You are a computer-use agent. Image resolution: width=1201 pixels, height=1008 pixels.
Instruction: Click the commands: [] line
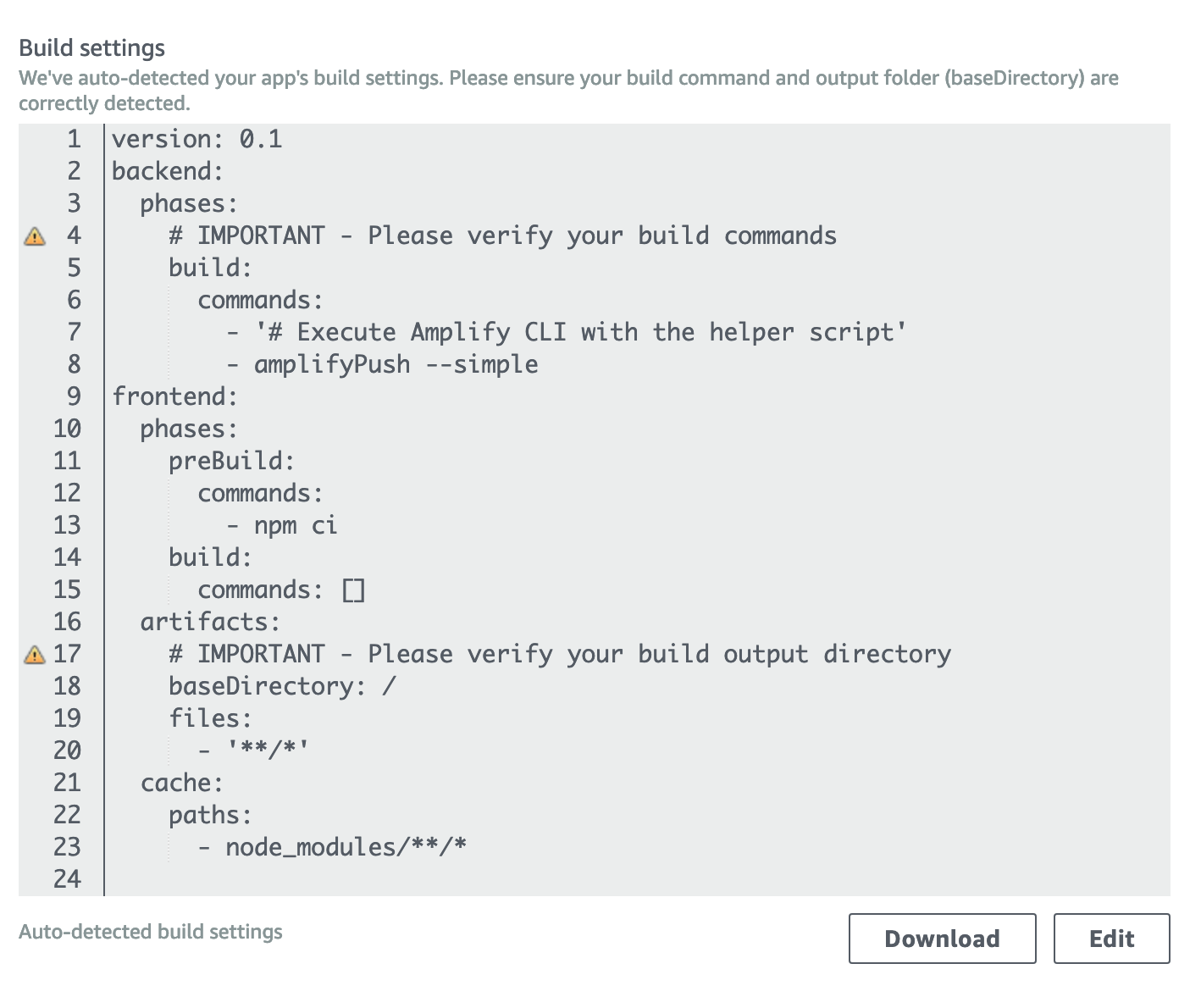click(x=279, y=589)
